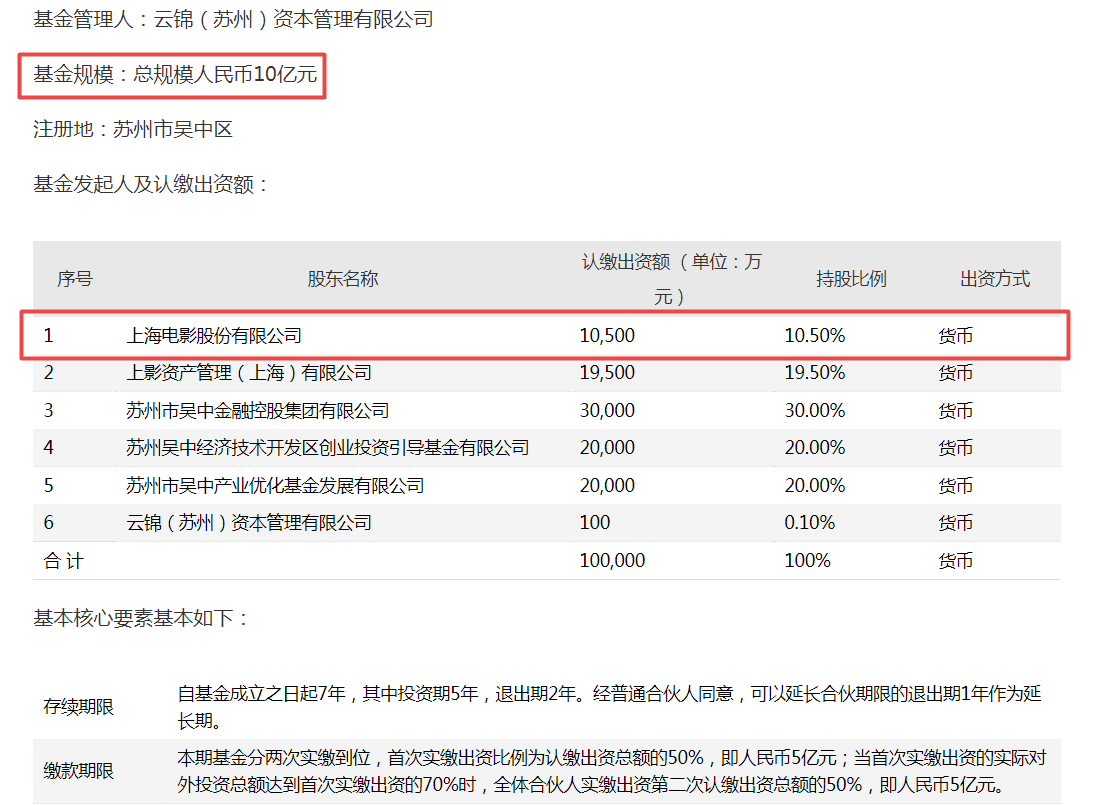Click the 缴款期限 row label
This screenshot has height=805, width=1100.
pos(79,771)
